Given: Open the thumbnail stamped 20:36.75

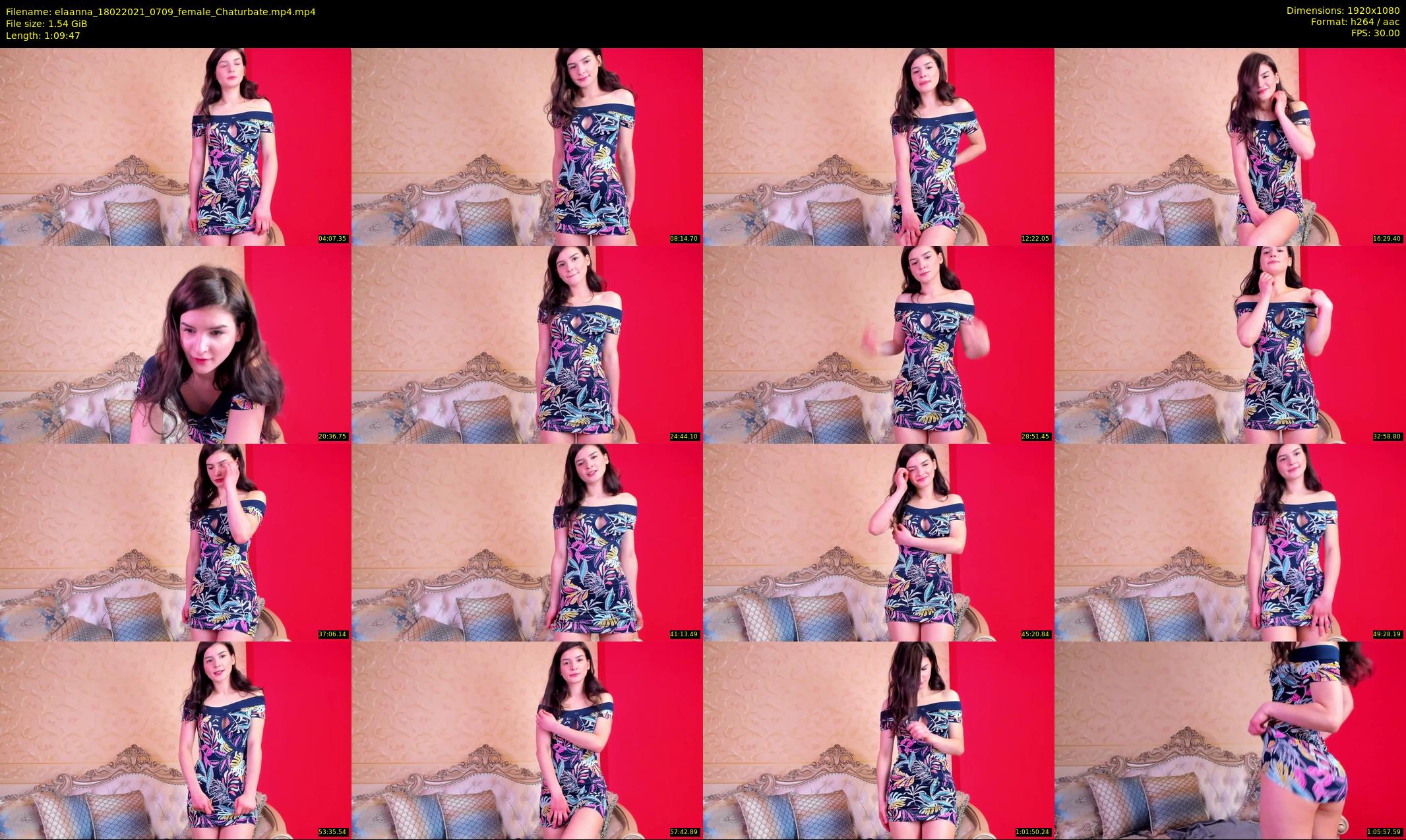Looking at the screenshot, I should point(175,344).
